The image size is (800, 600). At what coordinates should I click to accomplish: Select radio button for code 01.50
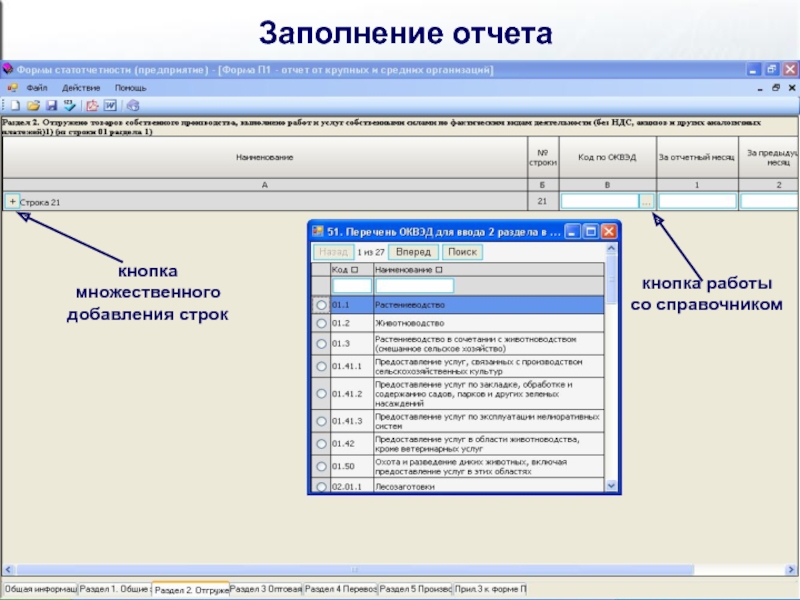321,466
